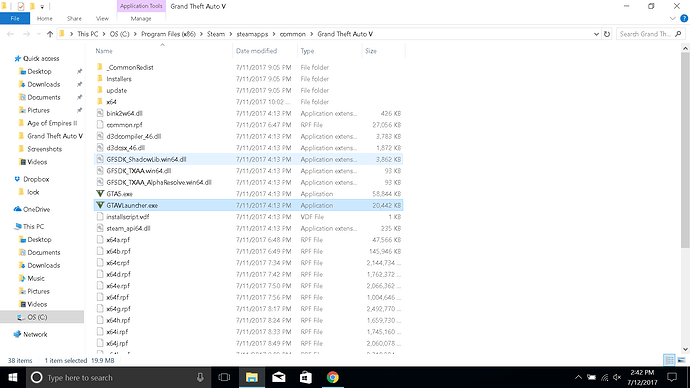Expand the ribbon with the chevron
690x388 pixels.
point(672,18)
